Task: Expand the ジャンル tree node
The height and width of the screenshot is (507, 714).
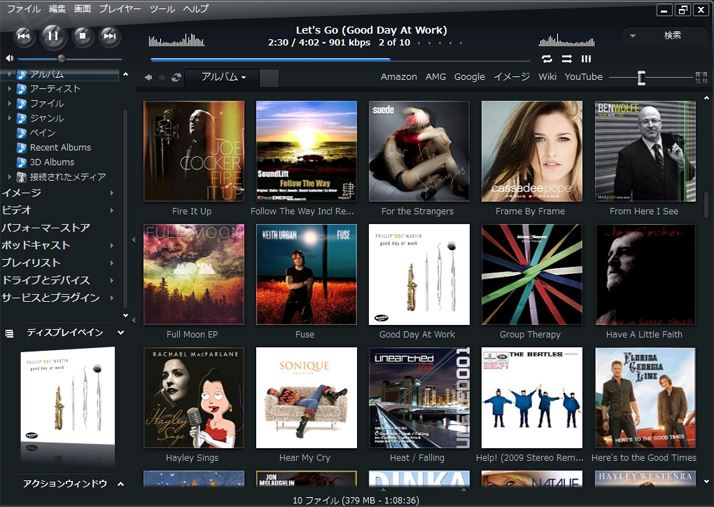Action: (x=10, y=118)
